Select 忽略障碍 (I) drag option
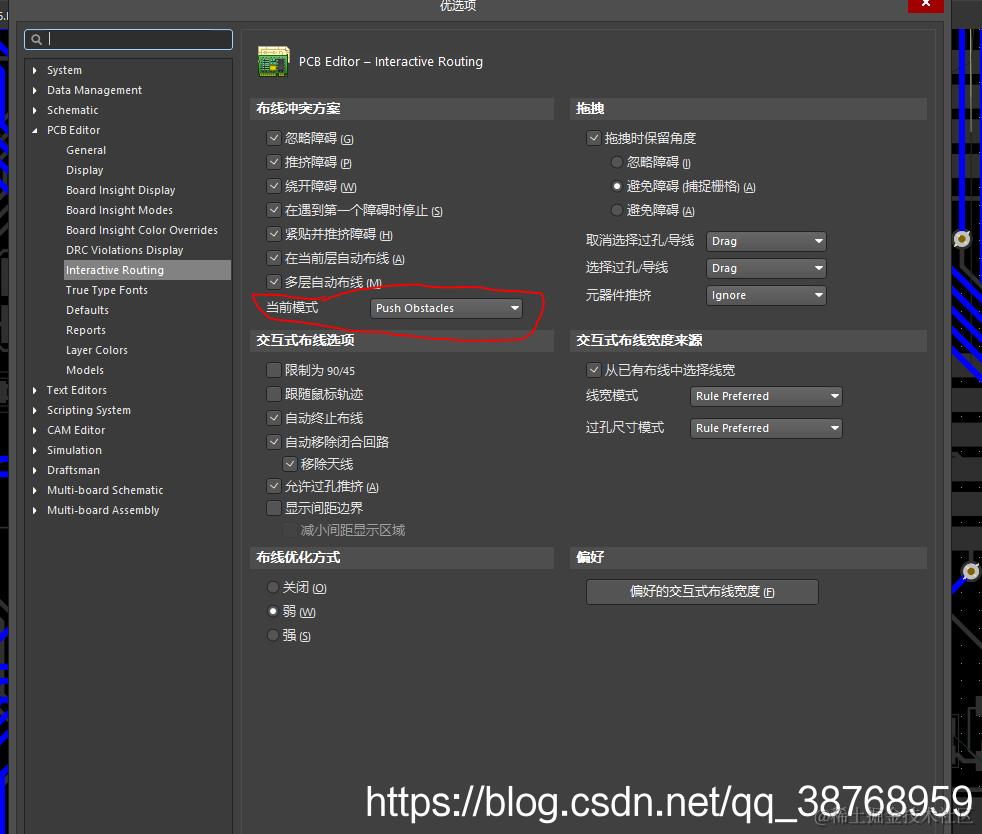 click(617, 162)
